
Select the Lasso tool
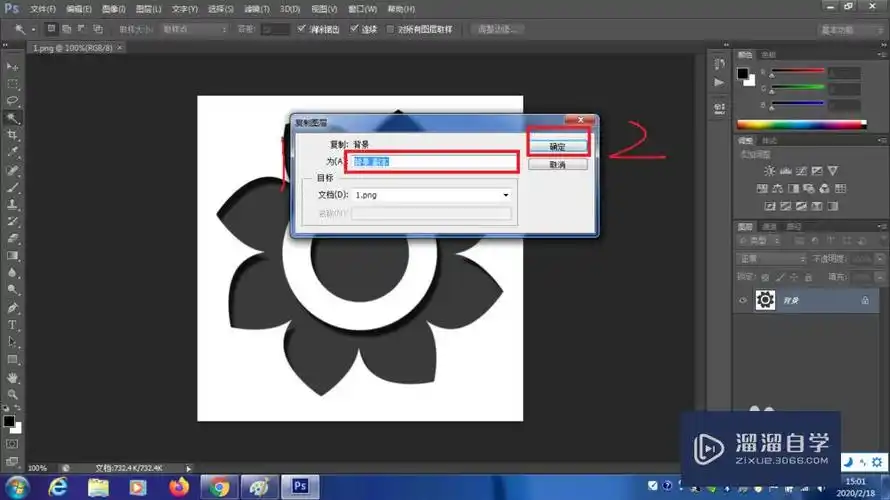pyautogui.click(x=13, y=101)
